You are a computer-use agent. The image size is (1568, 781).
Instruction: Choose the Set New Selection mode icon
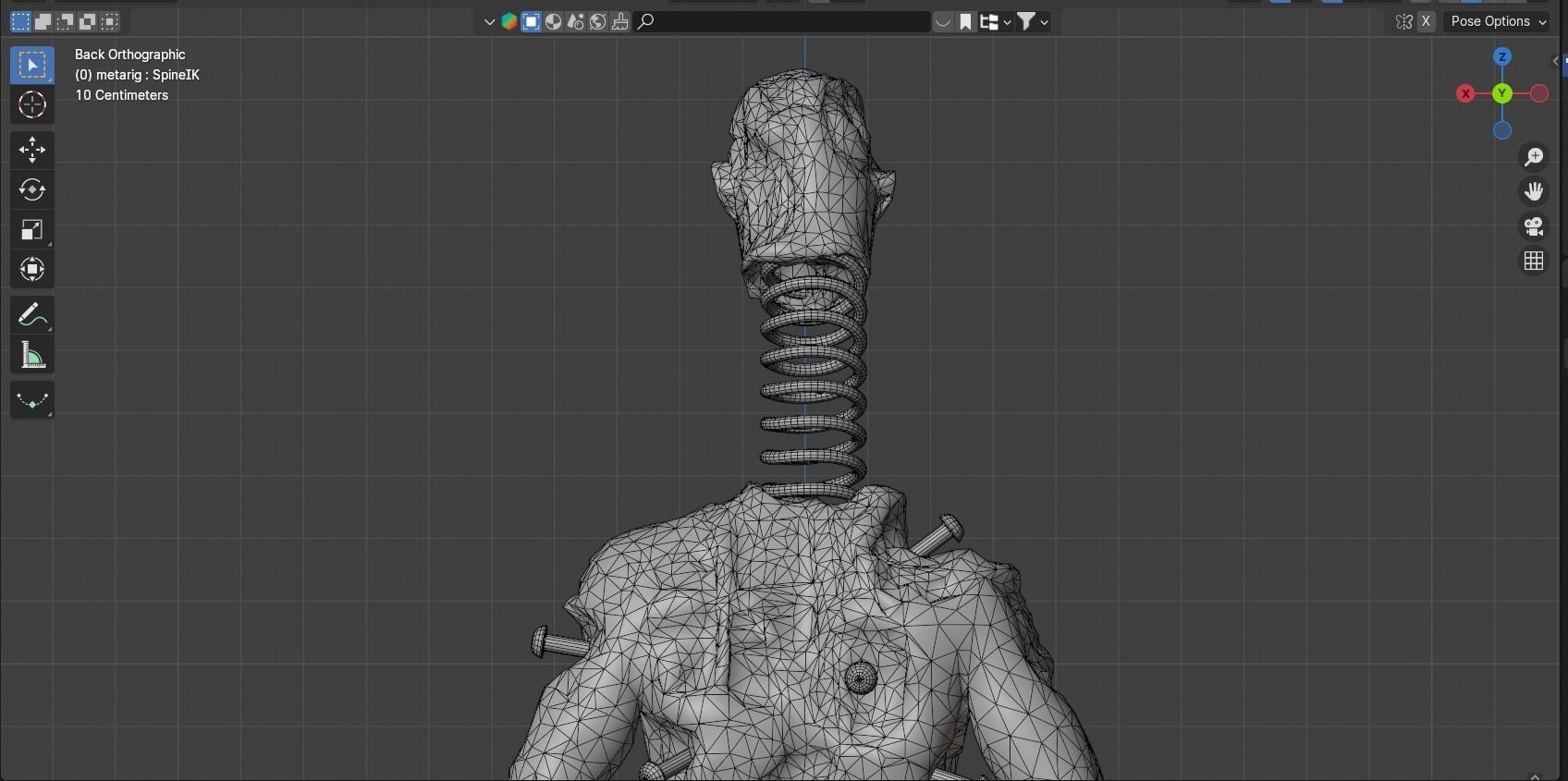pos(20,21)
